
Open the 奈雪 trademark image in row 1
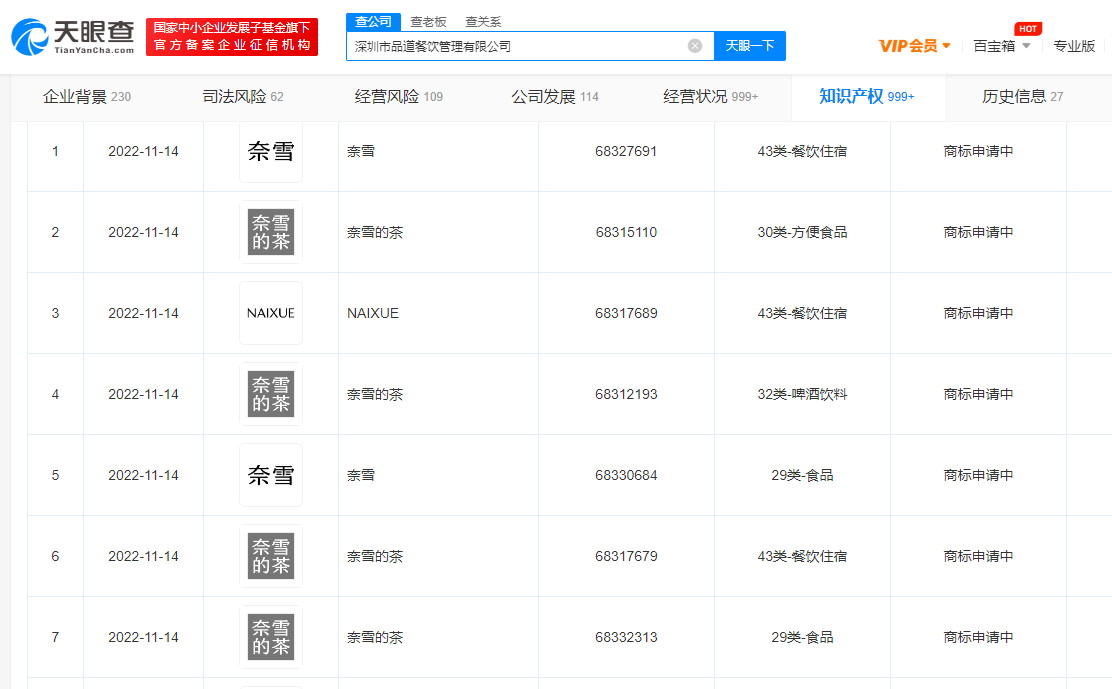tap(271, 151)
